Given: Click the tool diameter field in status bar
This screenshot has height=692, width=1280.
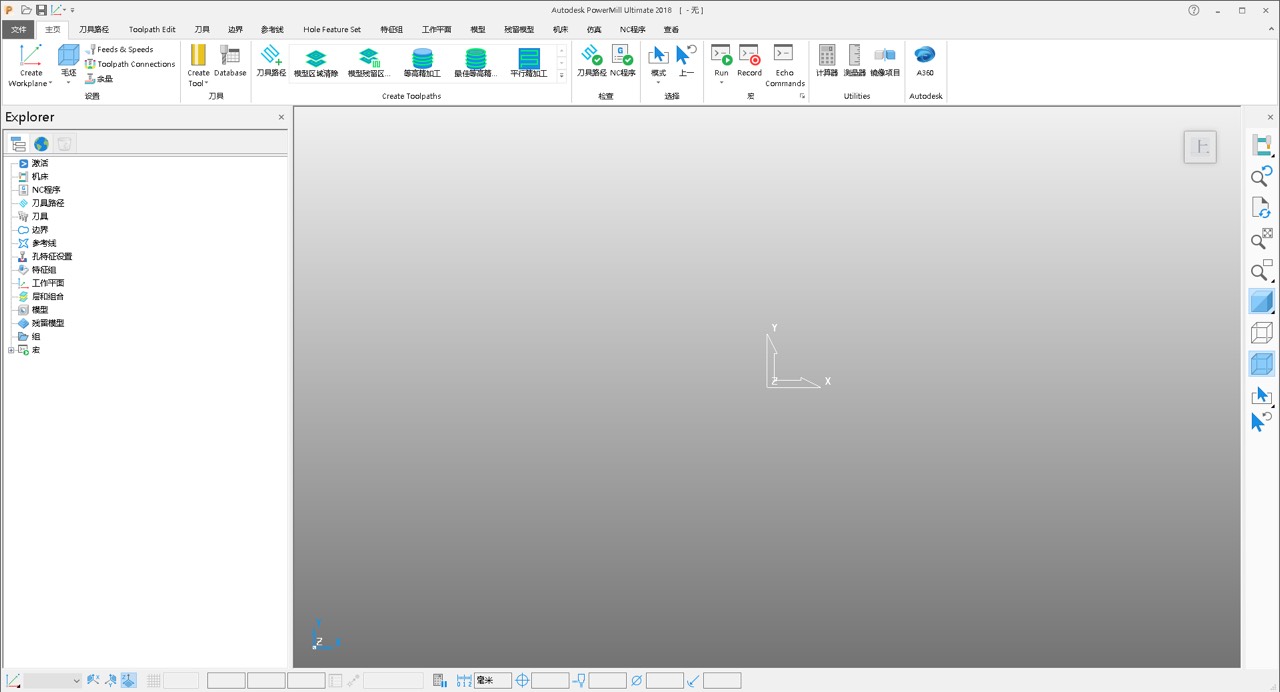Looking at the screenshot, I should pyautogui.click(x=664, y=681).
